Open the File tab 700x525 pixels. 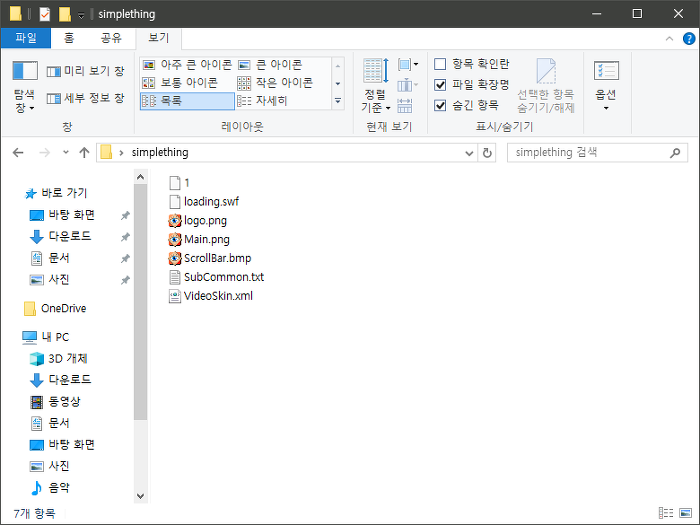26,38
